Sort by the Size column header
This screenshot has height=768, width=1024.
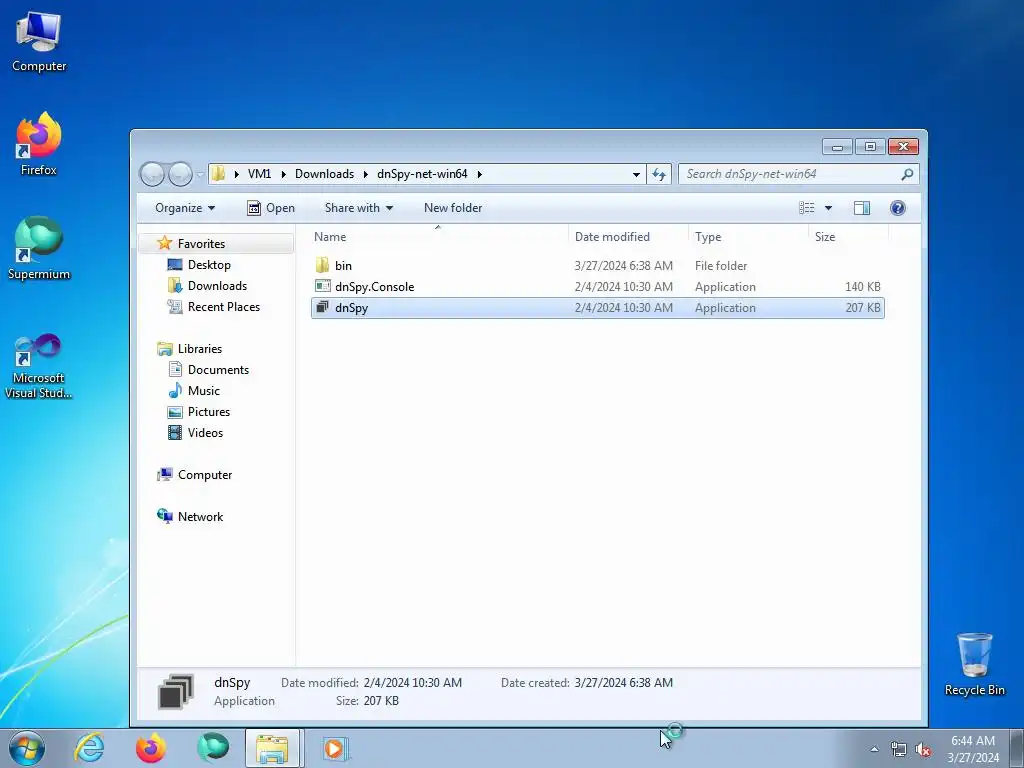[x=848, y=236]
